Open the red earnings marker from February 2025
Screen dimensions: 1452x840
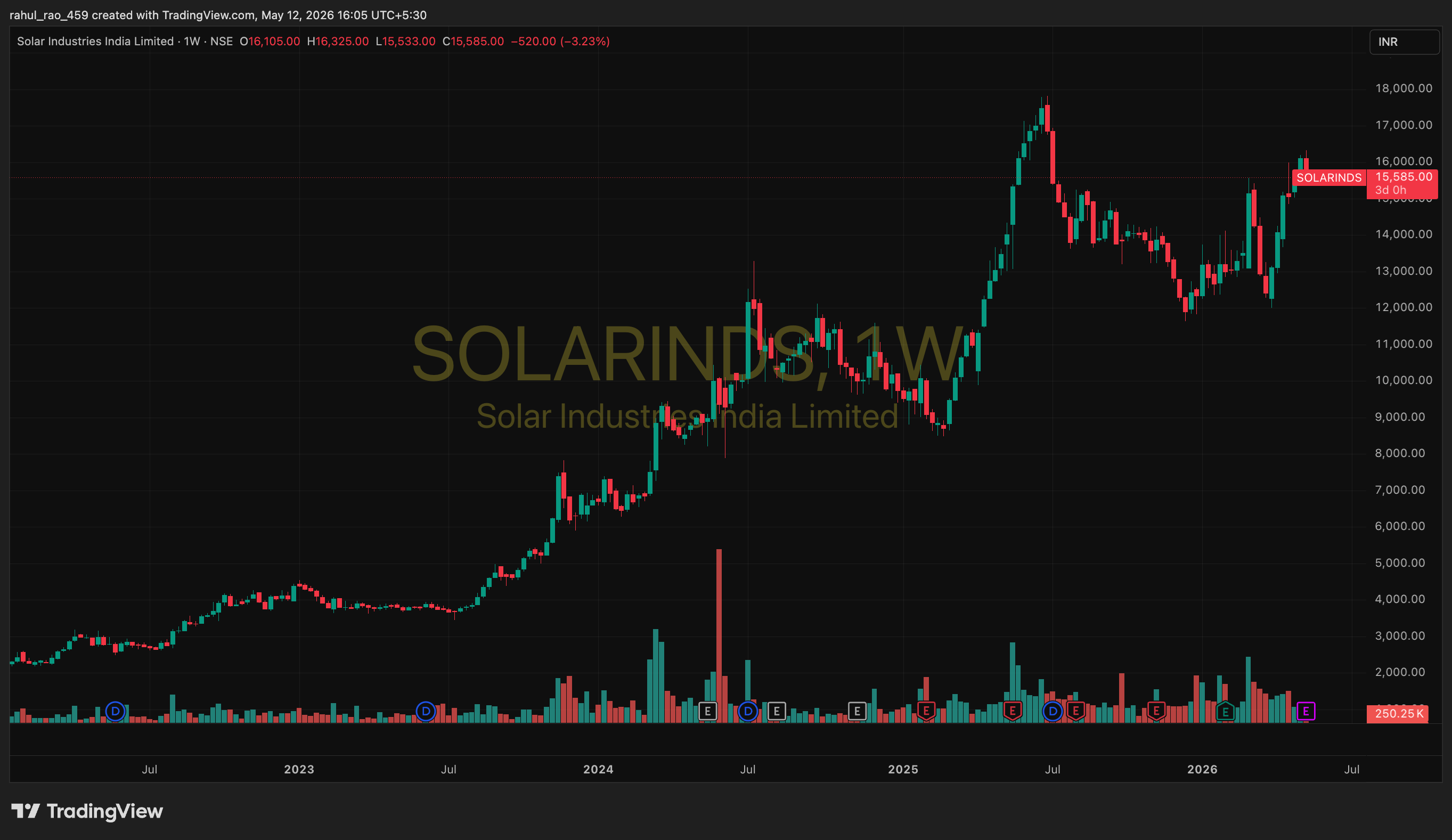coord(926,712)
